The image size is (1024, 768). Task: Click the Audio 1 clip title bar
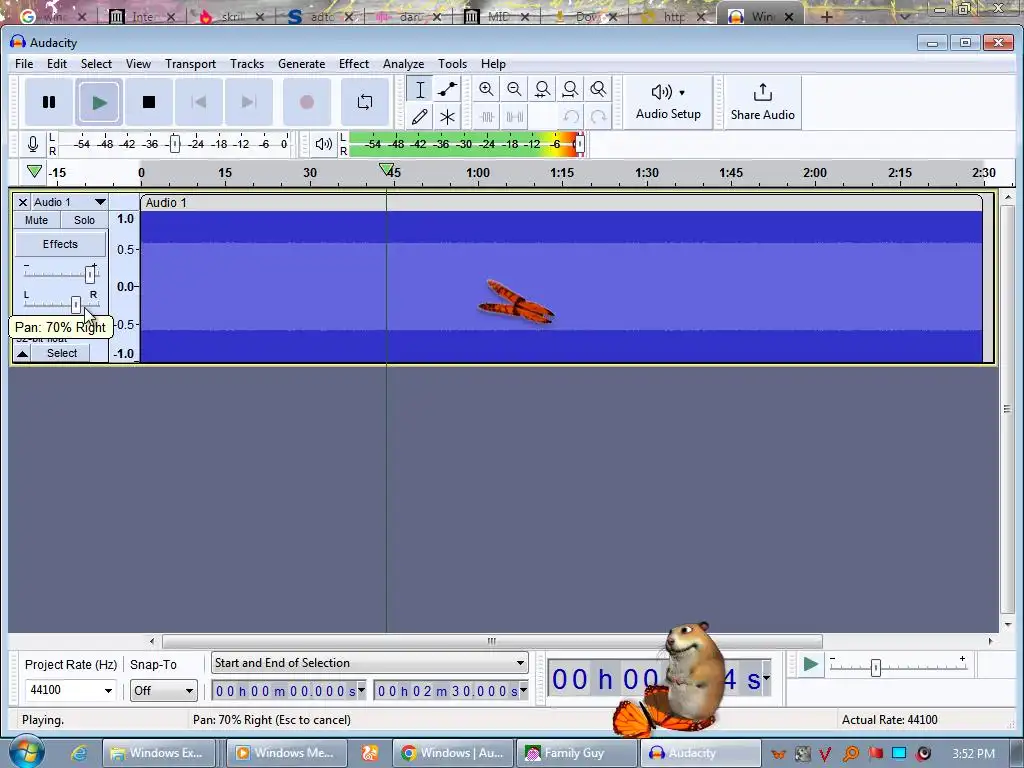click(x=561, y=202)
